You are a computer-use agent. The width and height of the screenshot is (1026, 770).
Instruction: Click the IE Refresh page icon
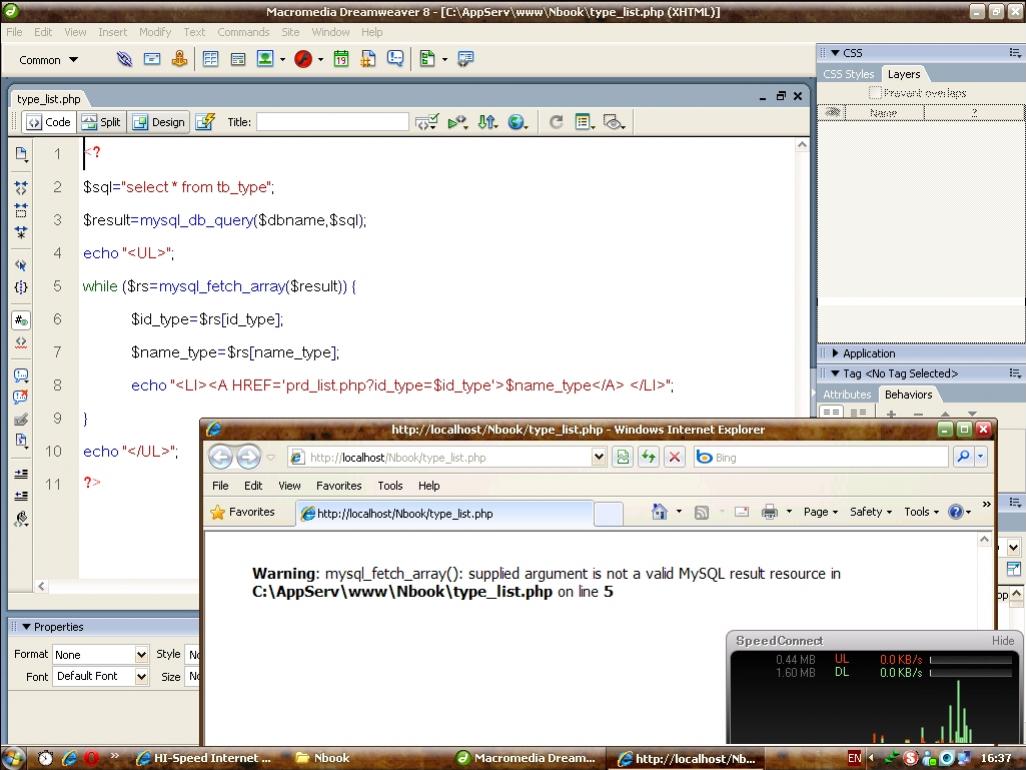[649, 457]
